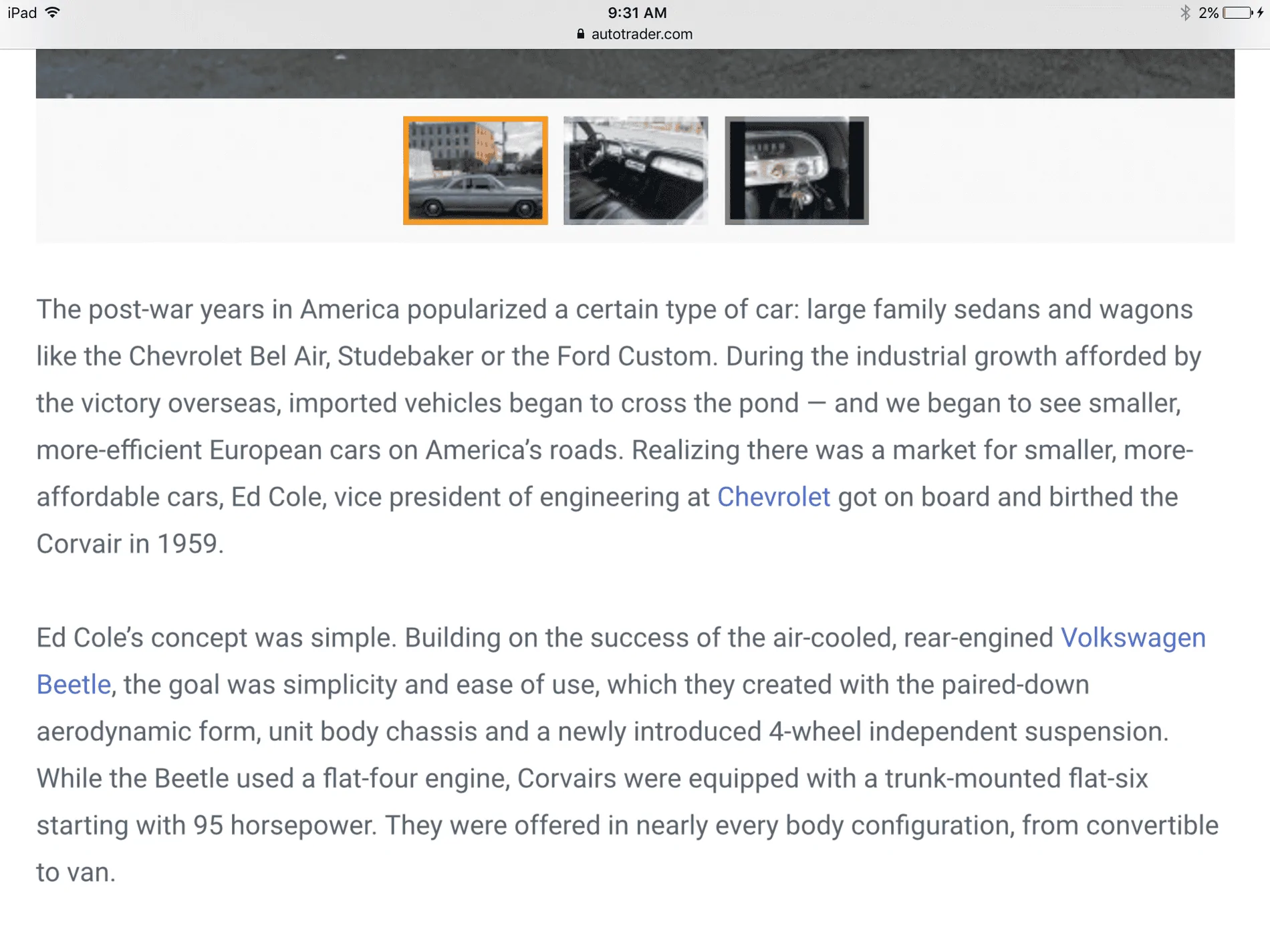Open the Chevrolet link
Screen dimensions: 1270x952
pos(773,497)
